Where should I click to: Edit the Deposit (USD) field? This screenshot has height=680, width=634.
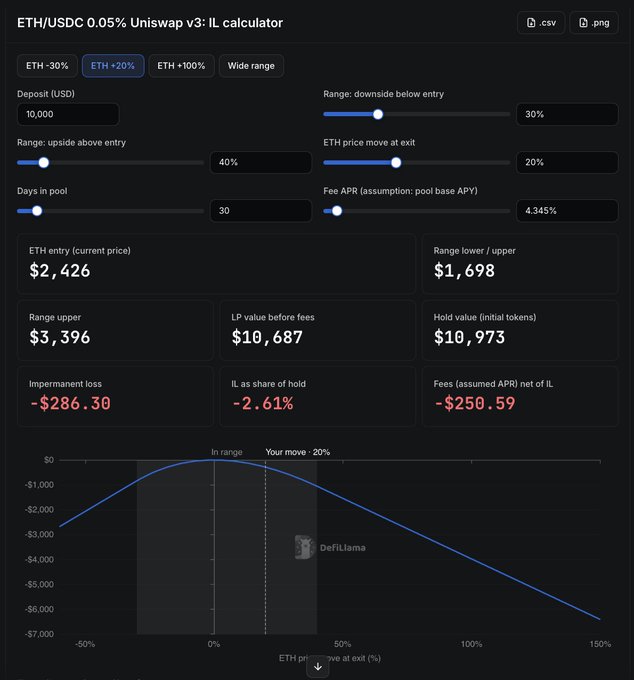click(x=68, y=114)
